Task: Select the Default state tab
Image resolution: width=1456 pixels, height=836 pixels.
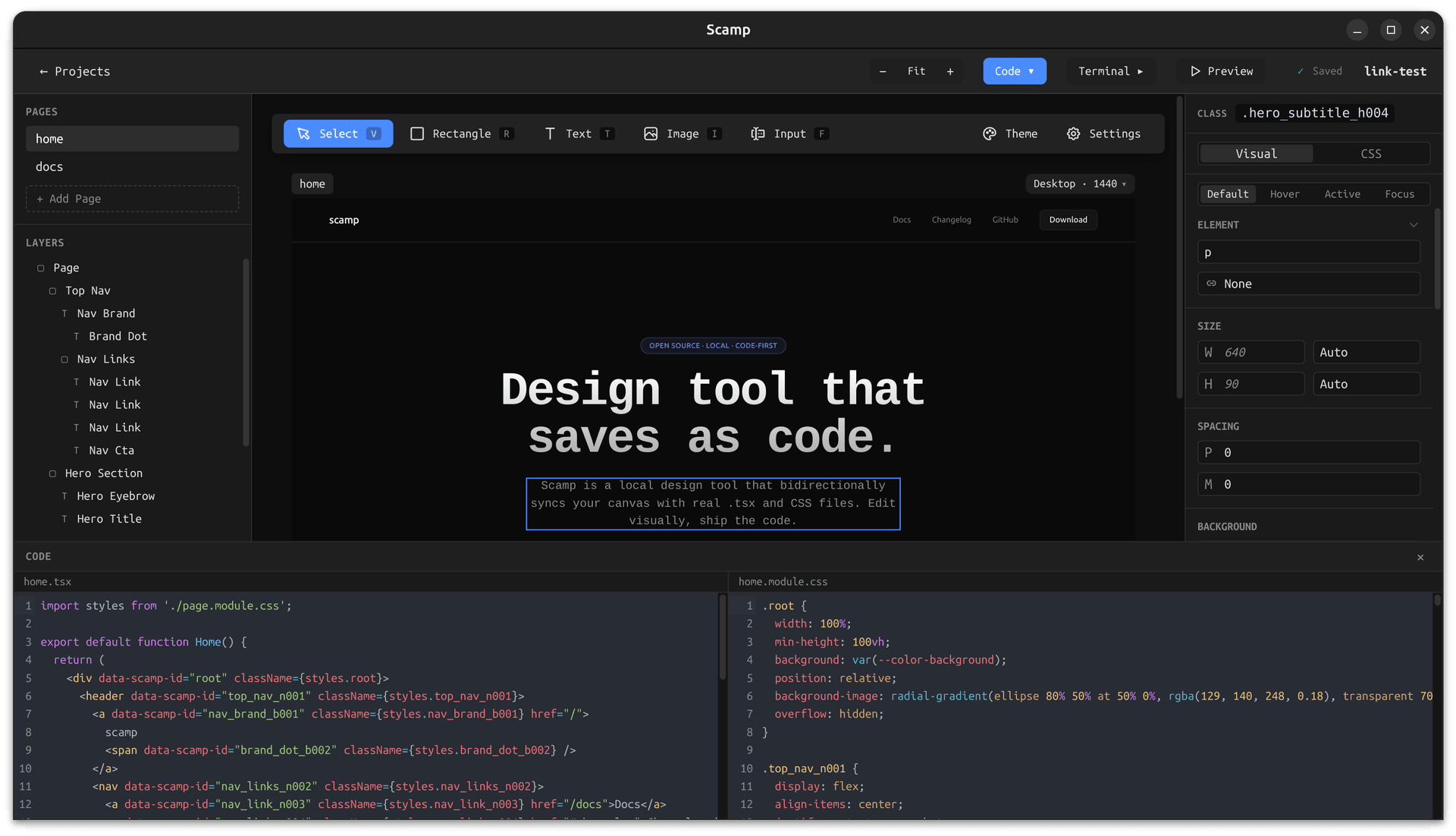Action: pyautogui.click(x=1228, y=194)
